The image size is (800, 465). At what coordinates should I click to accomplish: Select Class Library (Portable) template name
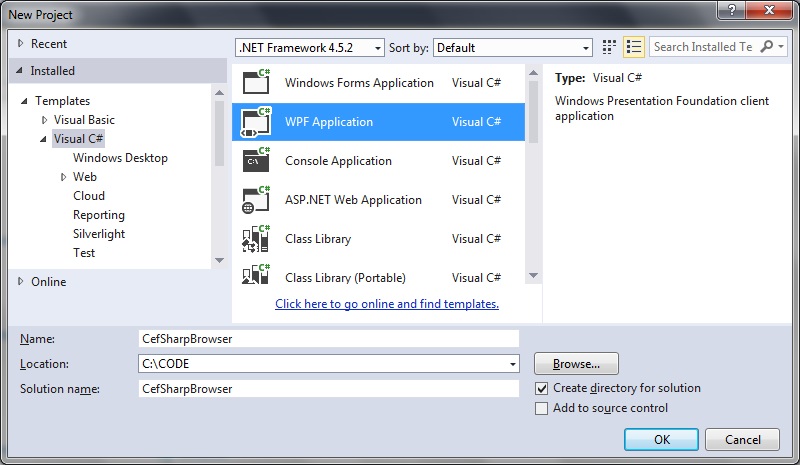point(345,278)
